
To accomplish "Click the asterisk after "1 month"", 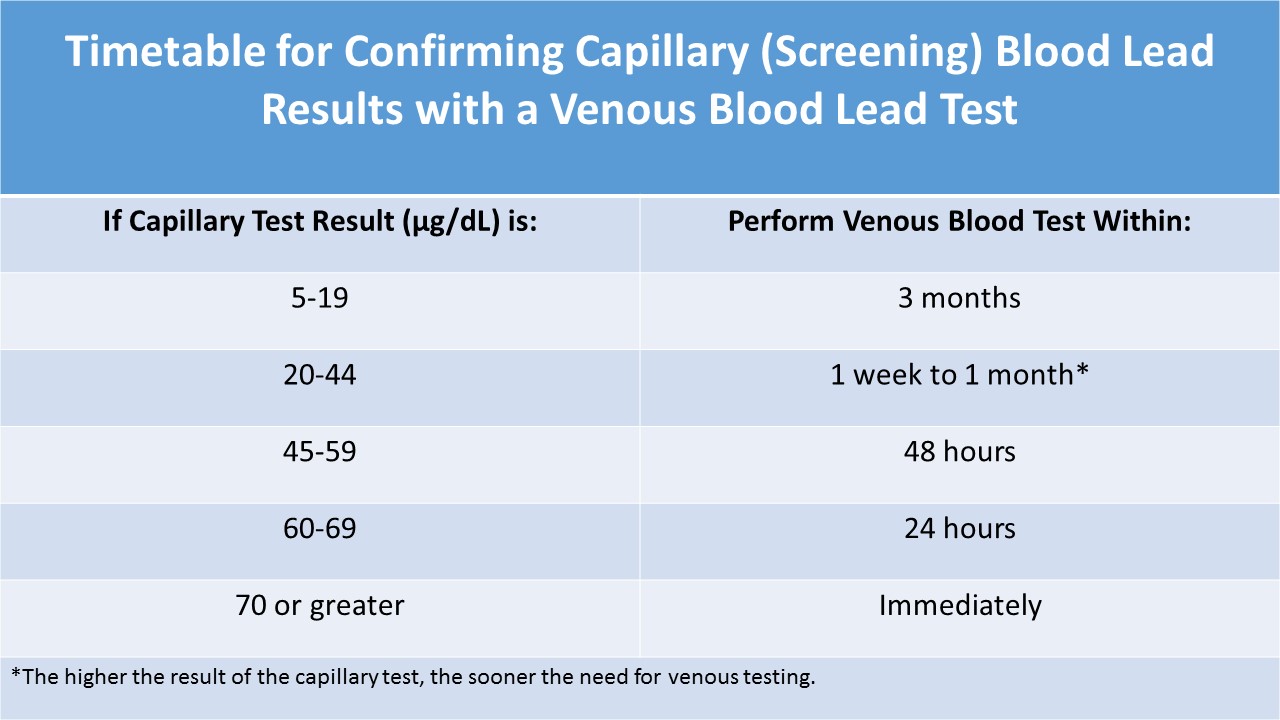I will (1081, 373).
